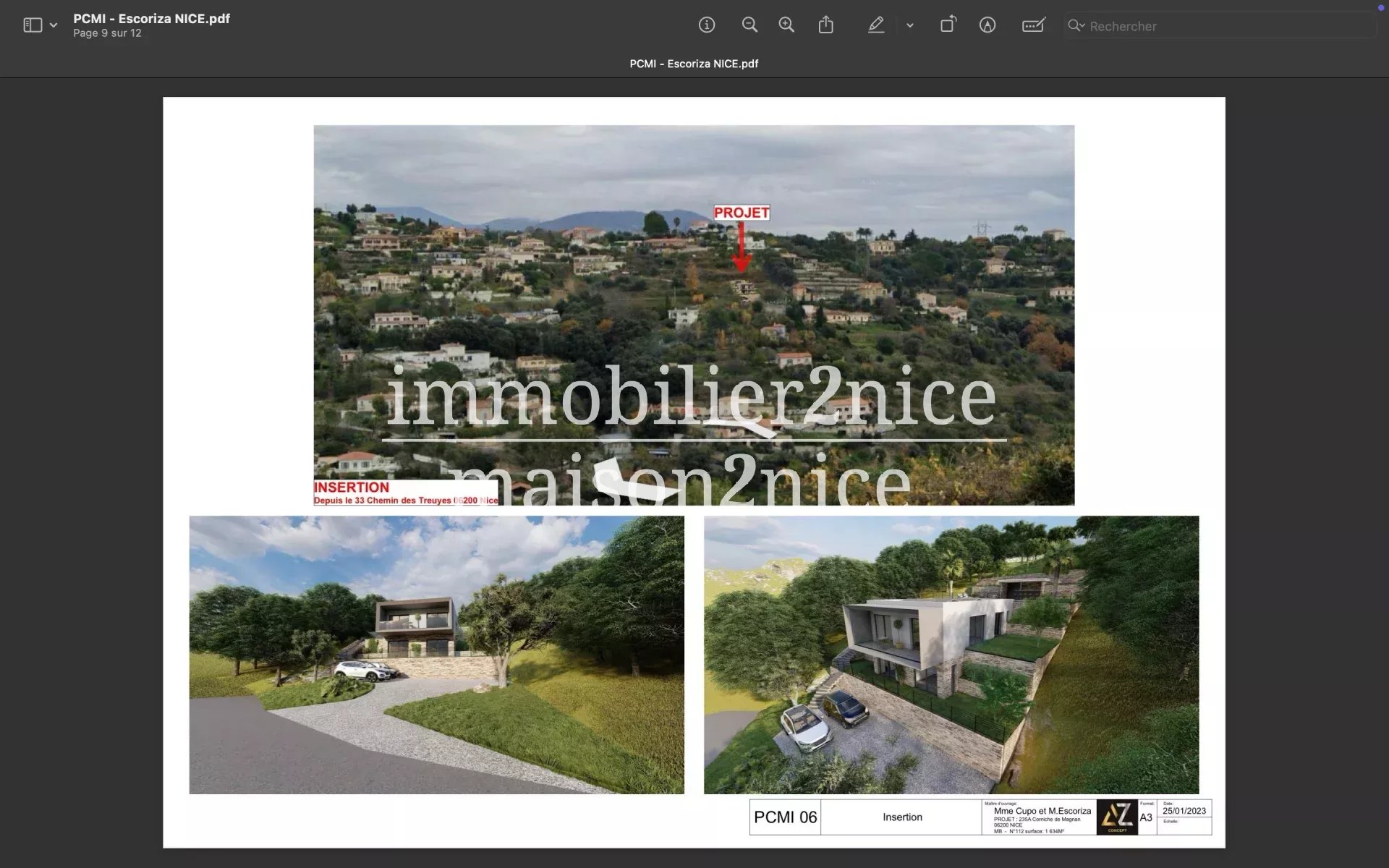Click the Page 9 sur 12 subtitle

tap(107, 33)
